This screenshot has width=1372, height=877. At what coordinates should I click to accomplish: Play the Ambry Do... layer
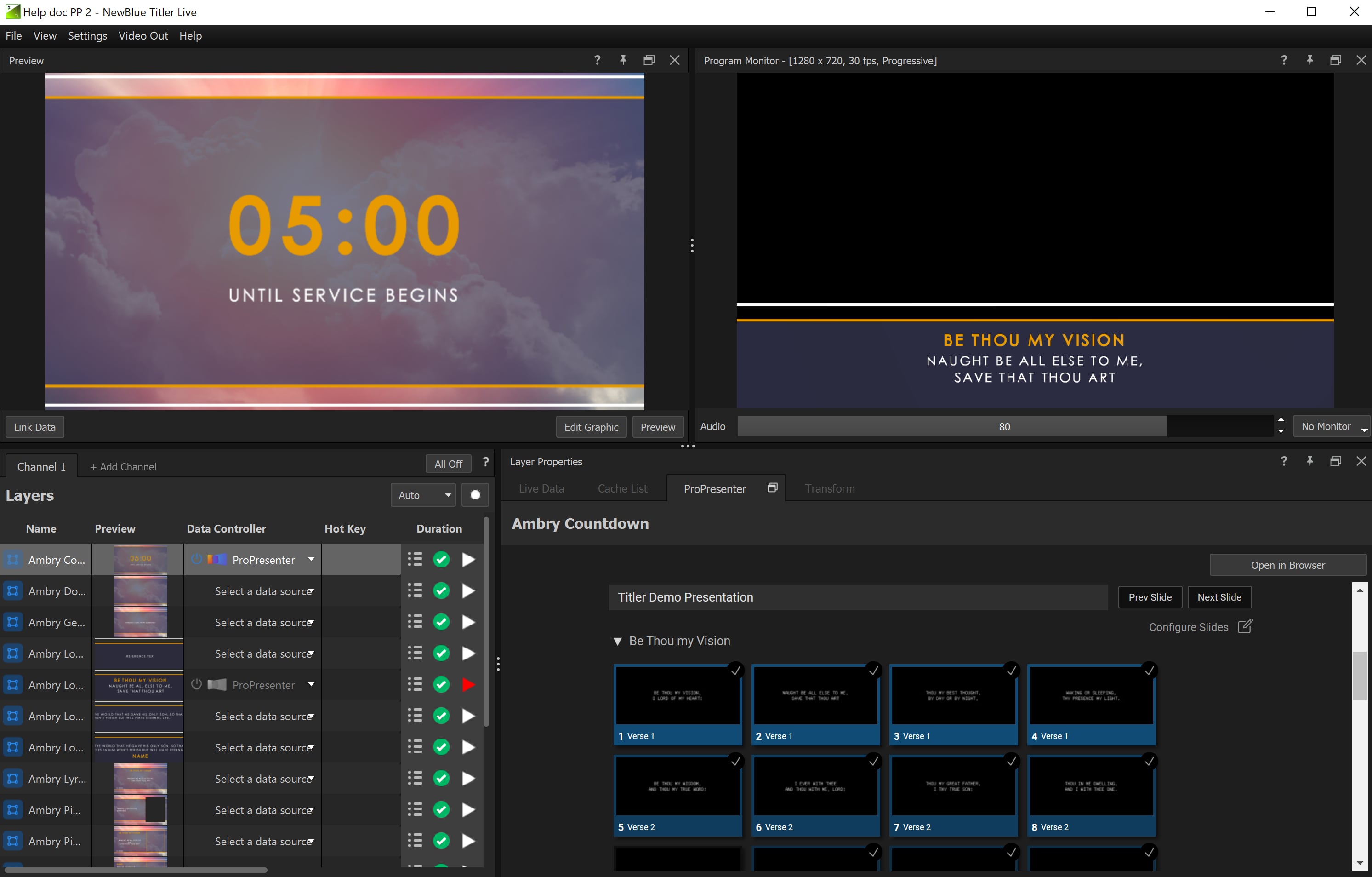[468, 591]
